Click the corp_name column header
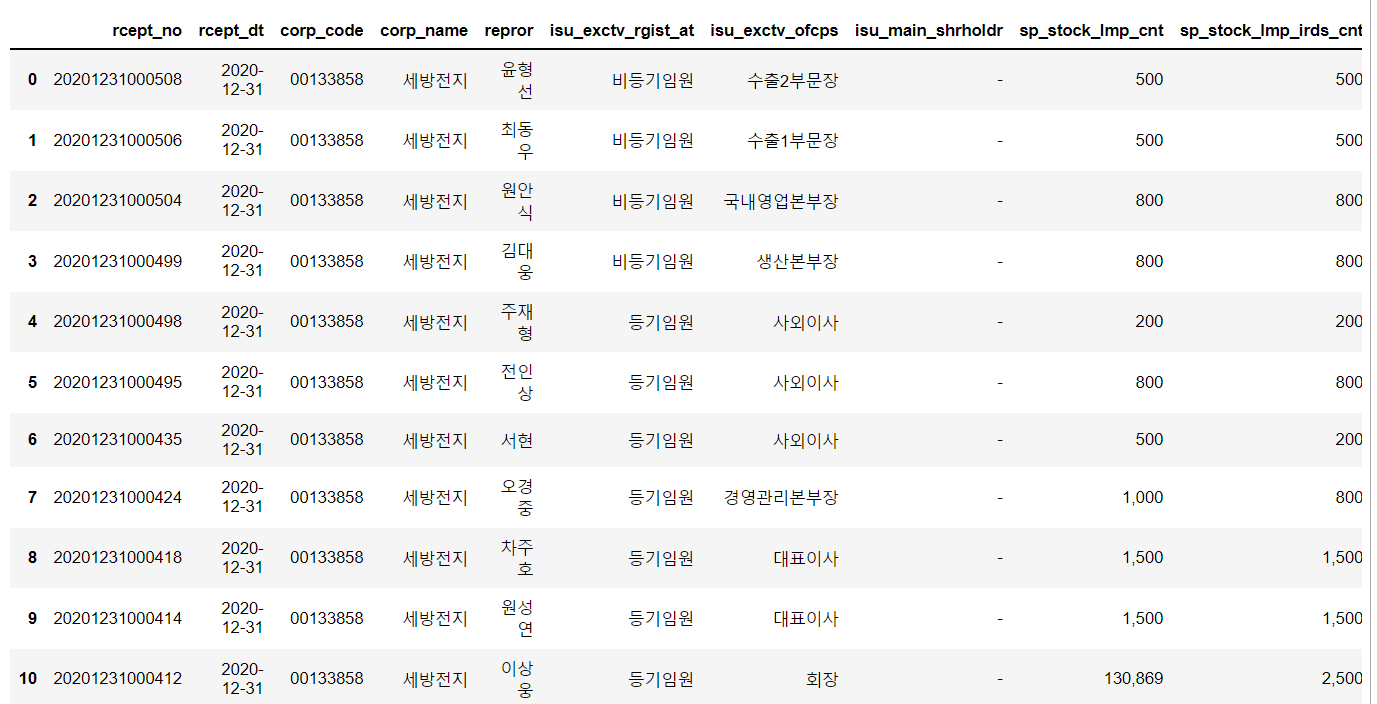Viewport: 1377px width, 704px height. click(423, 30)
